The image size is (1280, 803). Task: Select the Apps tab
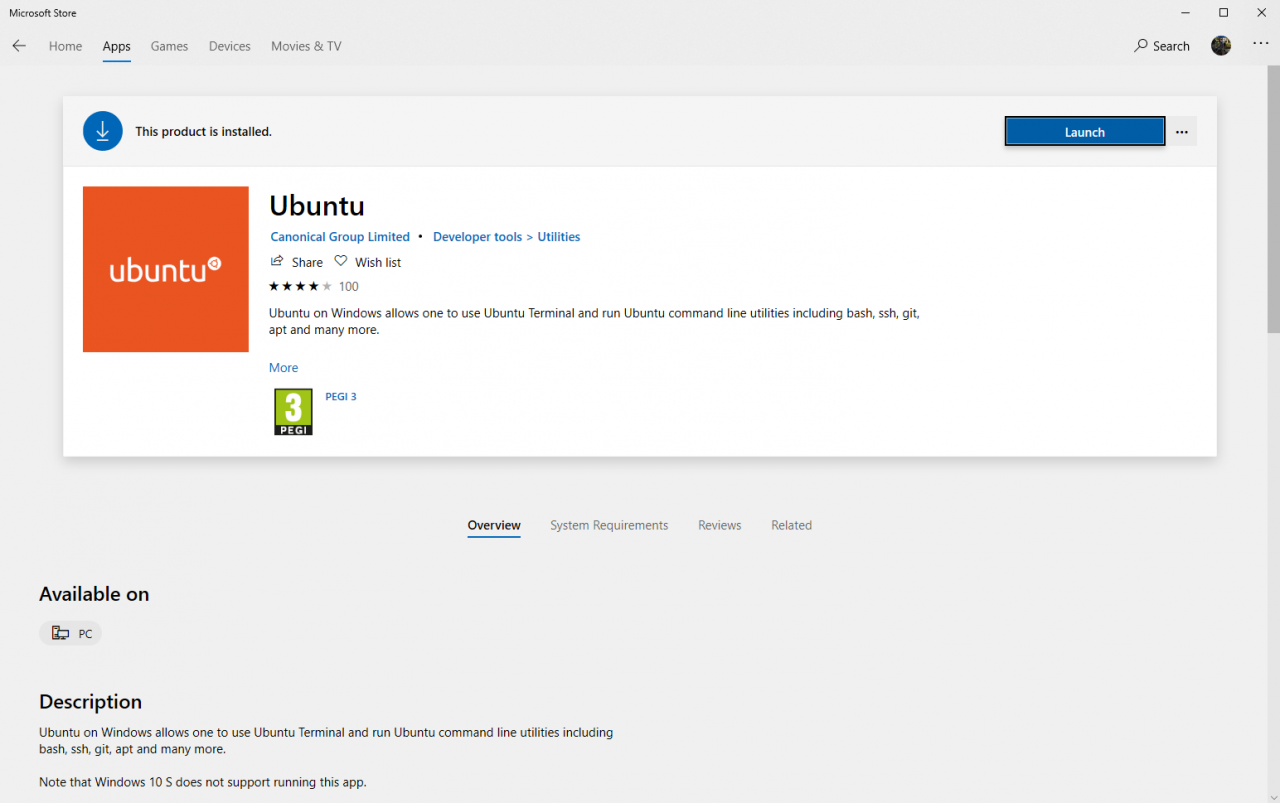116,46
